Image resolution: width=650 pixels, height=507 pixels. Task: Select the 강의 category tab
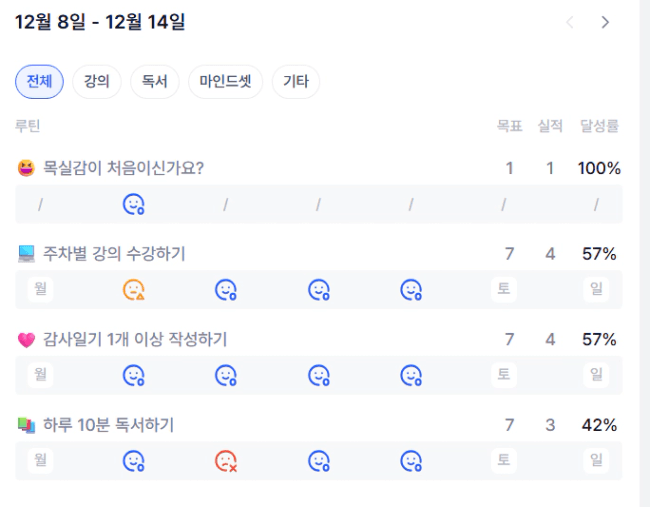coord(96,81)
